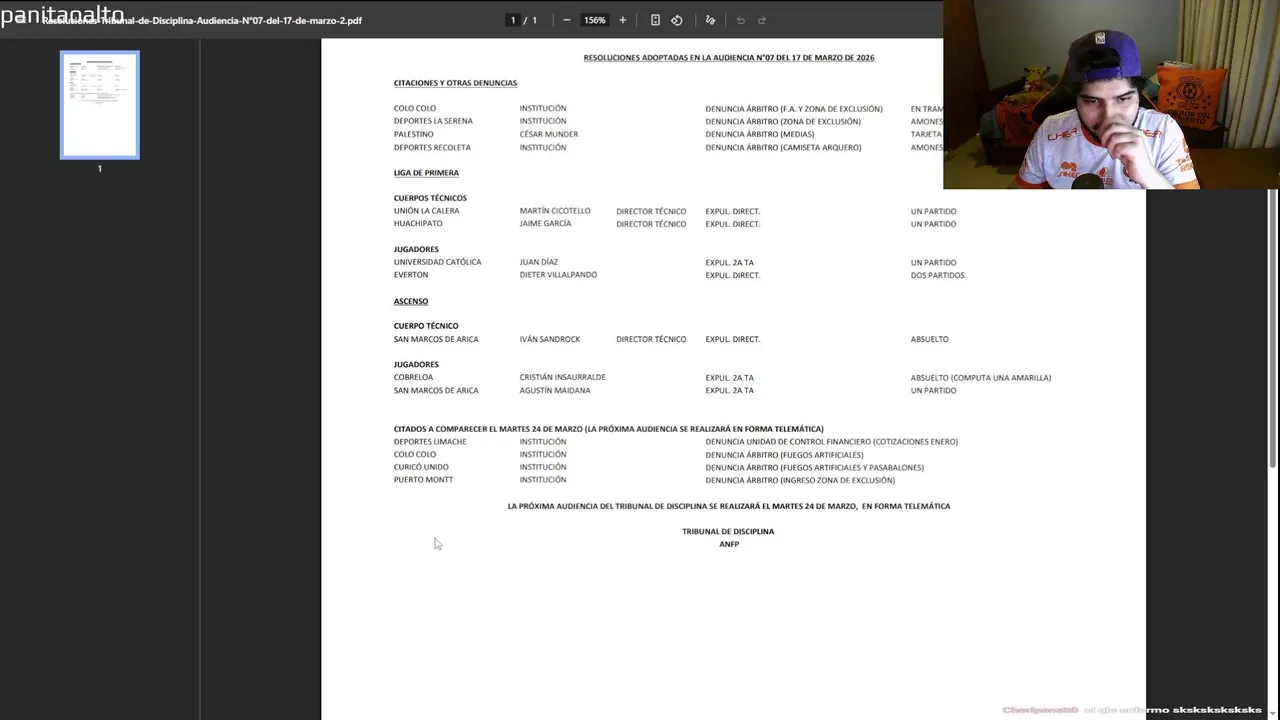Click 'TRIBUNAL DE DISCIPLINA' signature text
1280x720 pixels.
click(728, 532)
